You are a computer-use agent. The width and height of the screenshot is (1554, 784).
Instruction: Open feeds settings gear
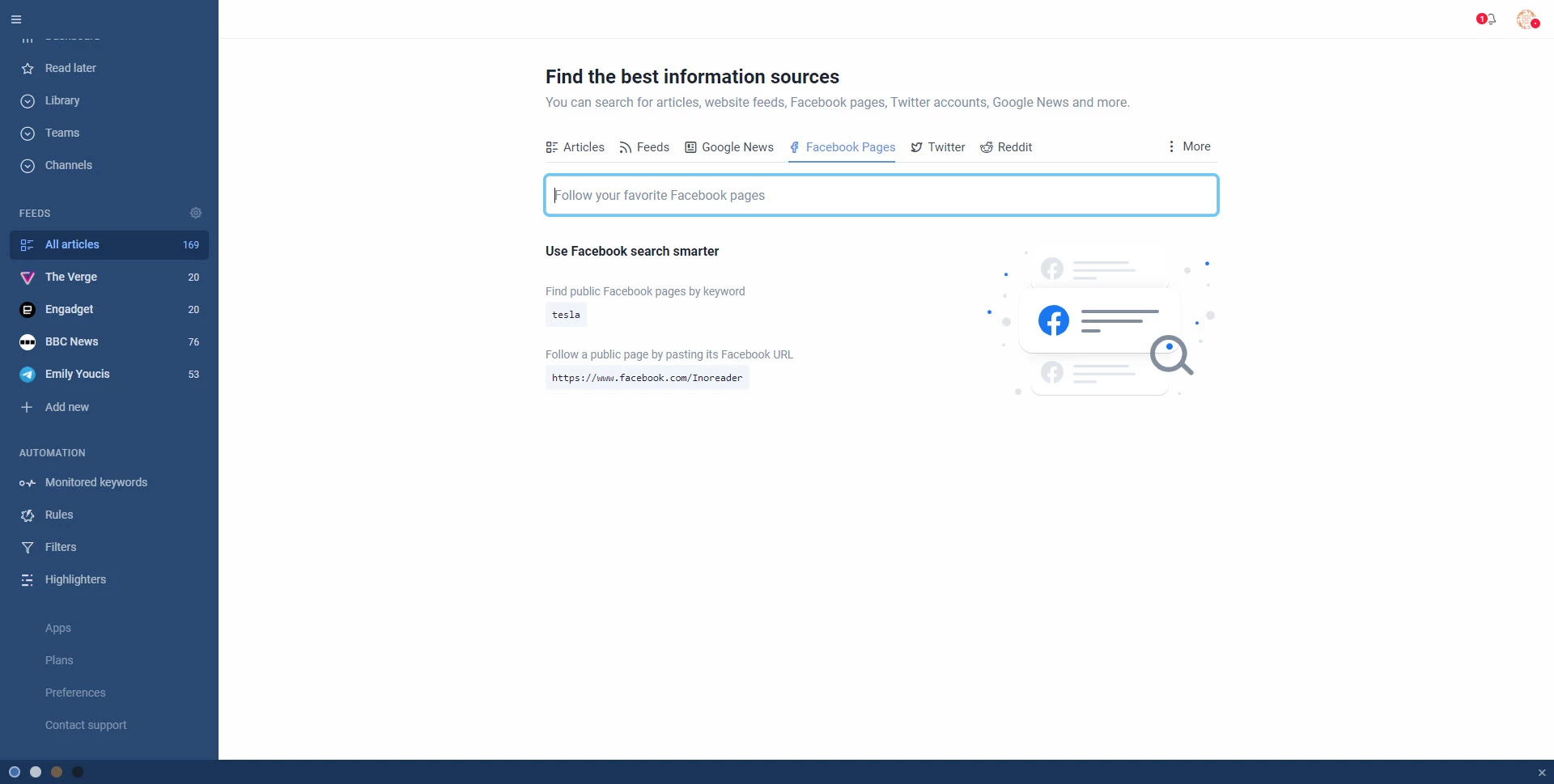[x=196, y=213]
